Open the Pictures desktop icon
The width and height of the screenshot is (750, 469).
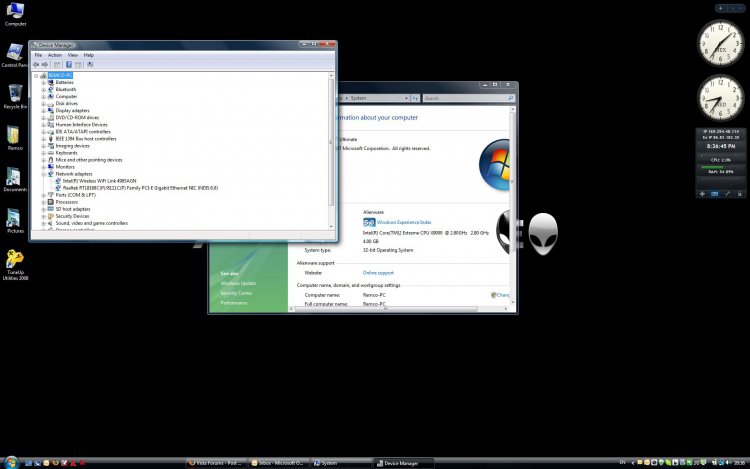tap(14, 221)
